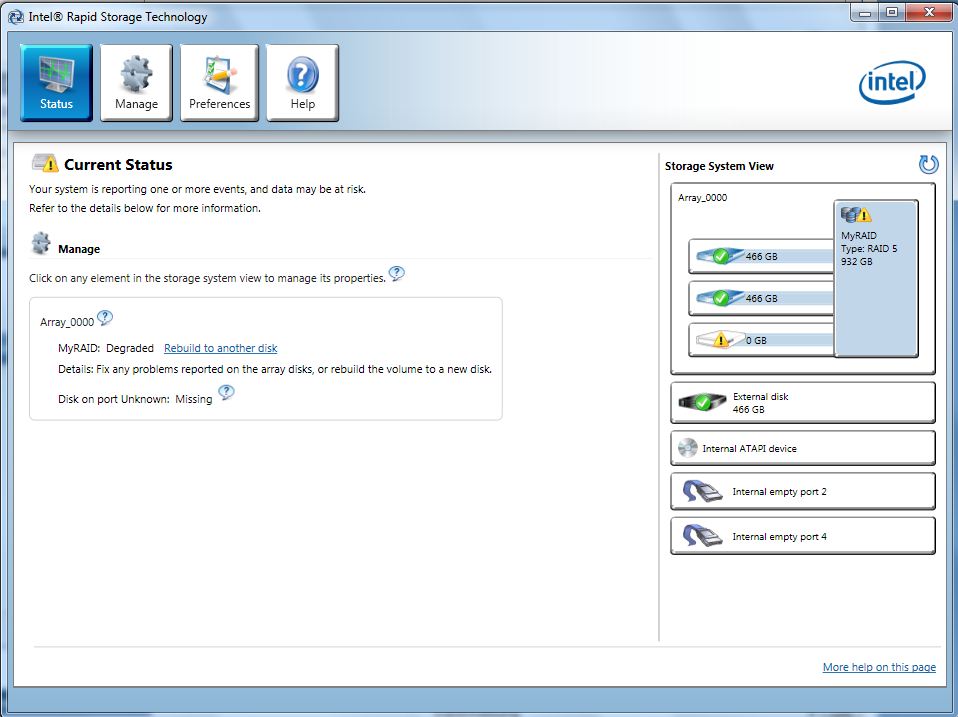Click Rebuild to another disk link
Screen dimensions: 958x717
click(221, 348)
